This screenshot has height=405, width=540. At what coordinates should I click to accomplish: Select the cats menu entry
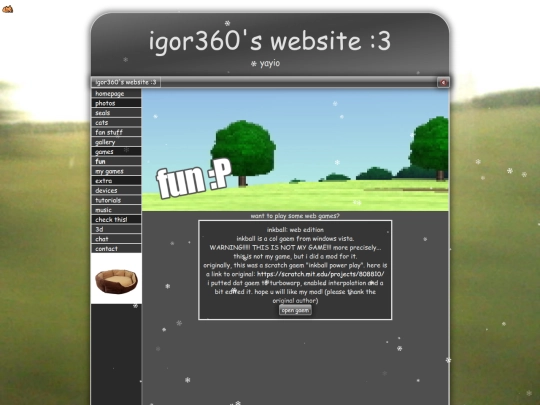116,122
